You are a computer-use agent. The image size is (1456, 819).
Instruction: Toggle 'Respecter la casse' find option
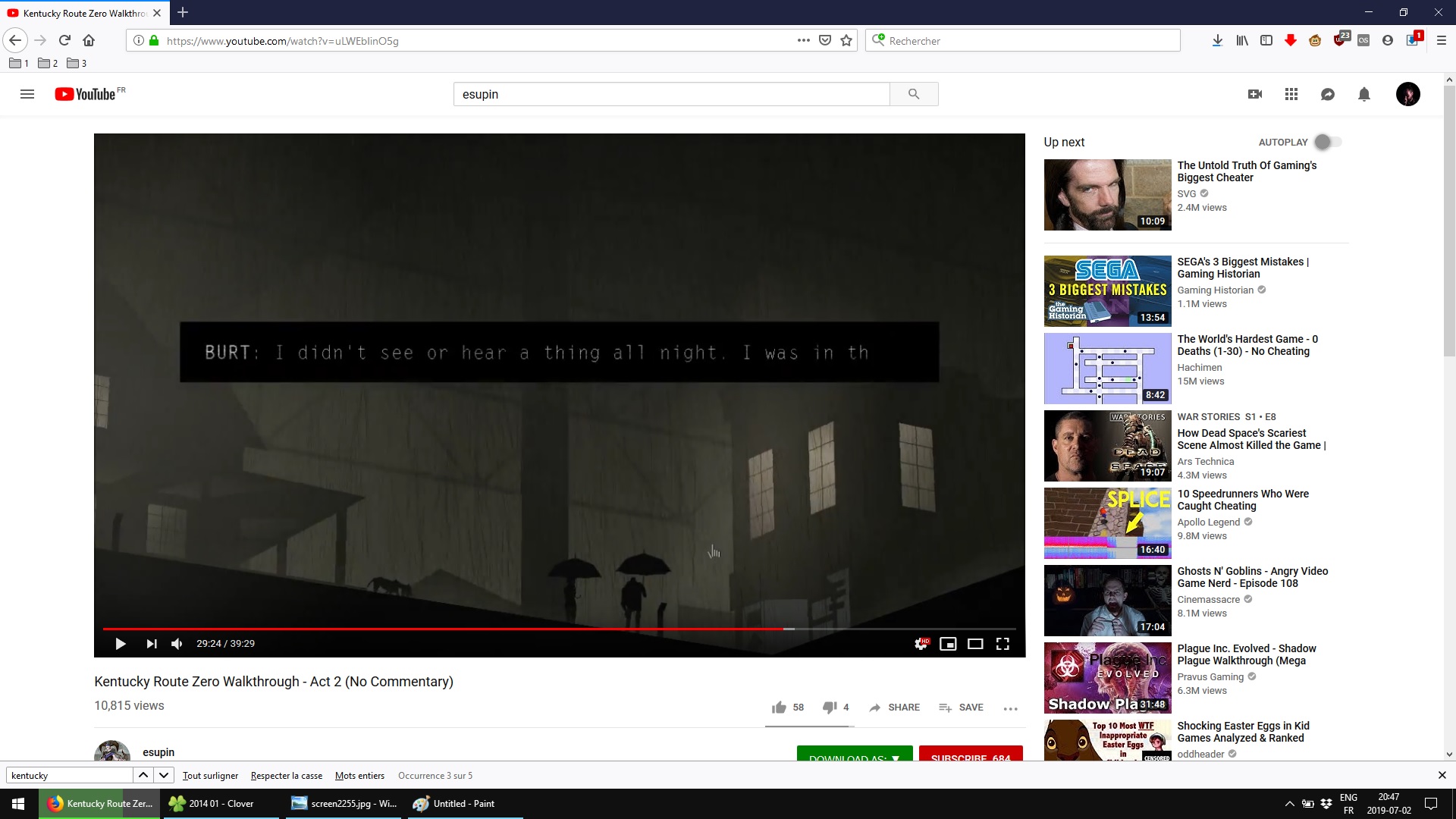click(x=286, y=776)
